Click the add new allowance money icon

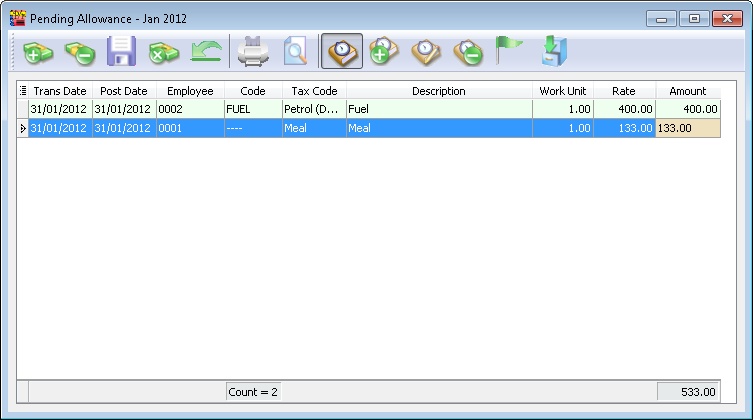click(38, 52)
